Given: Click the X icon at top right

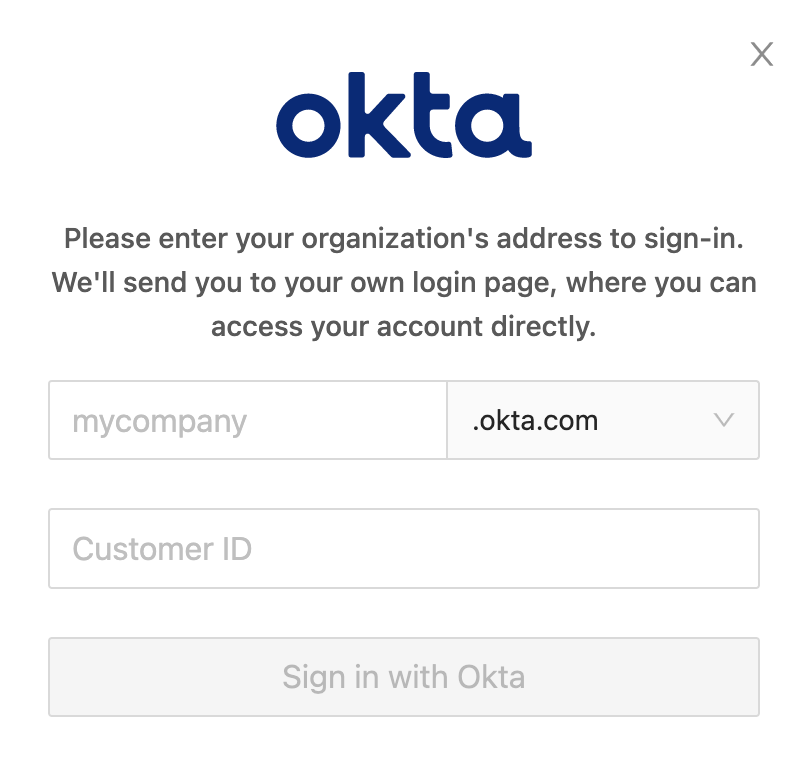Looking at the screenshot, I should 762,55.
